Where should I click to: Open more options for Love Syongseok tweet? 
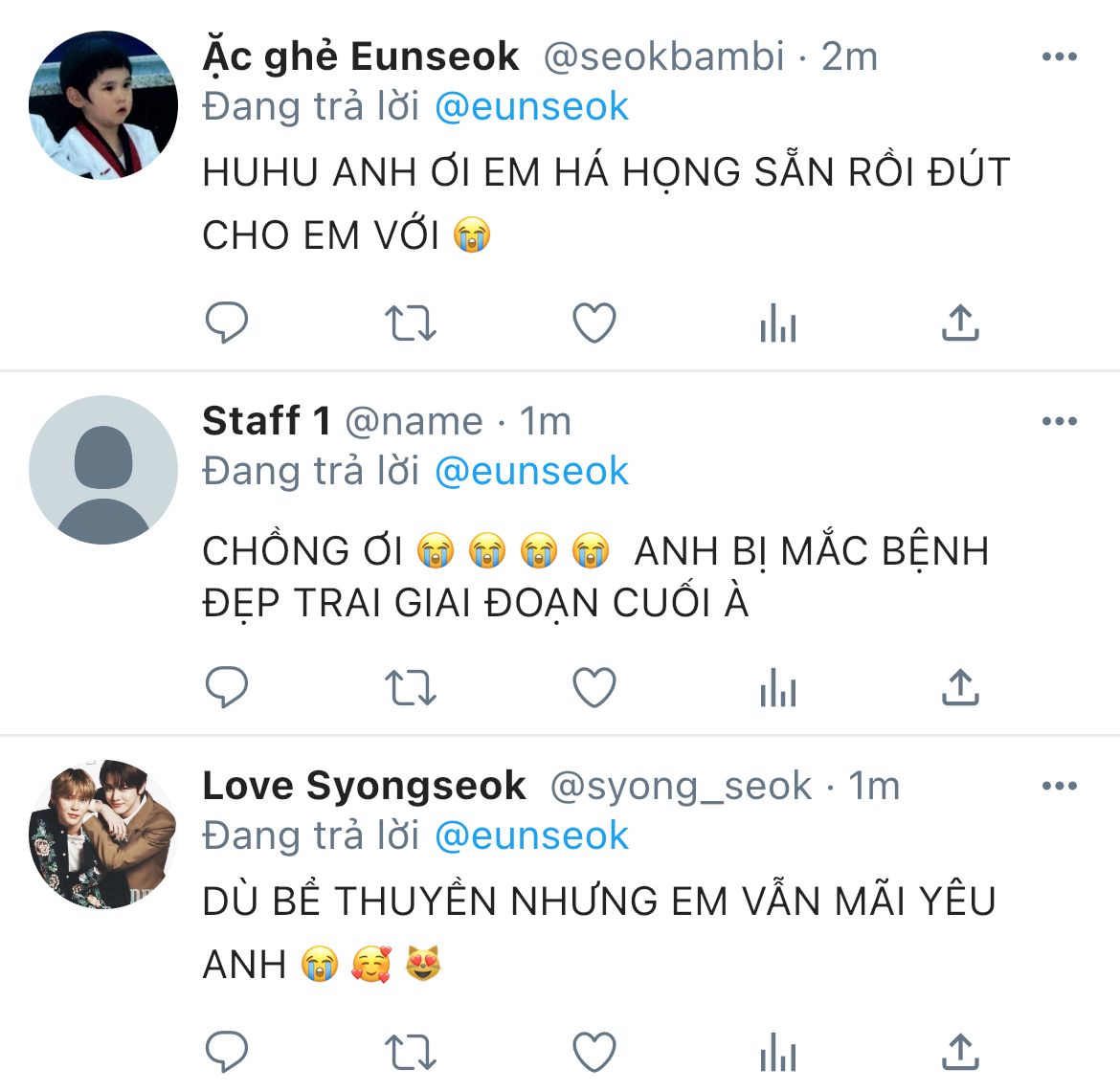point(1060,786)
